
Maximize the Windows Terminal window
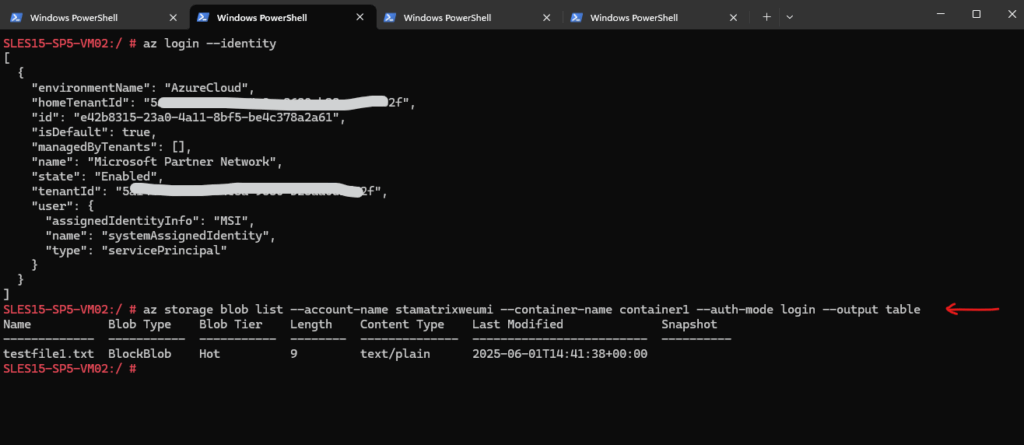tap(976, 14)
